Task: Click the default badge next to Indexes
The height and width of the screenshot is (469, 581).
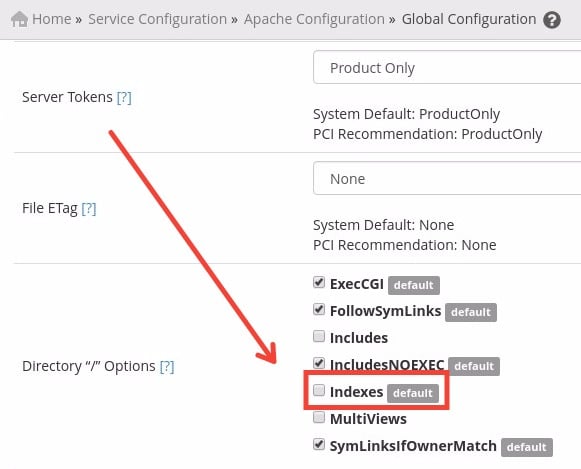Action: click(x=413, y=393)
